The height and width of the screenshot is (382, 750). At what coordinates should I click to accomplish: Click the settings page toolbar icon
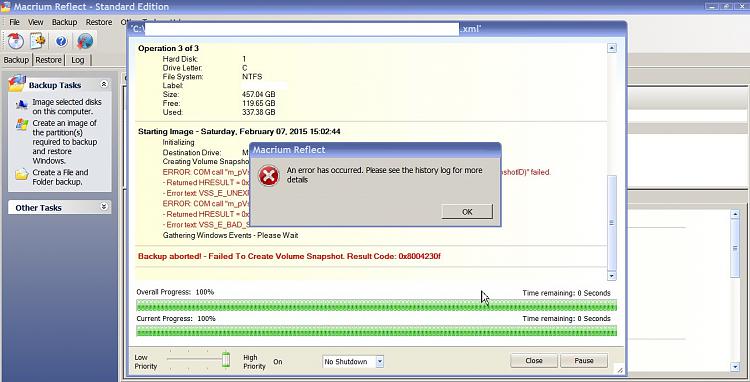[38, 41]
